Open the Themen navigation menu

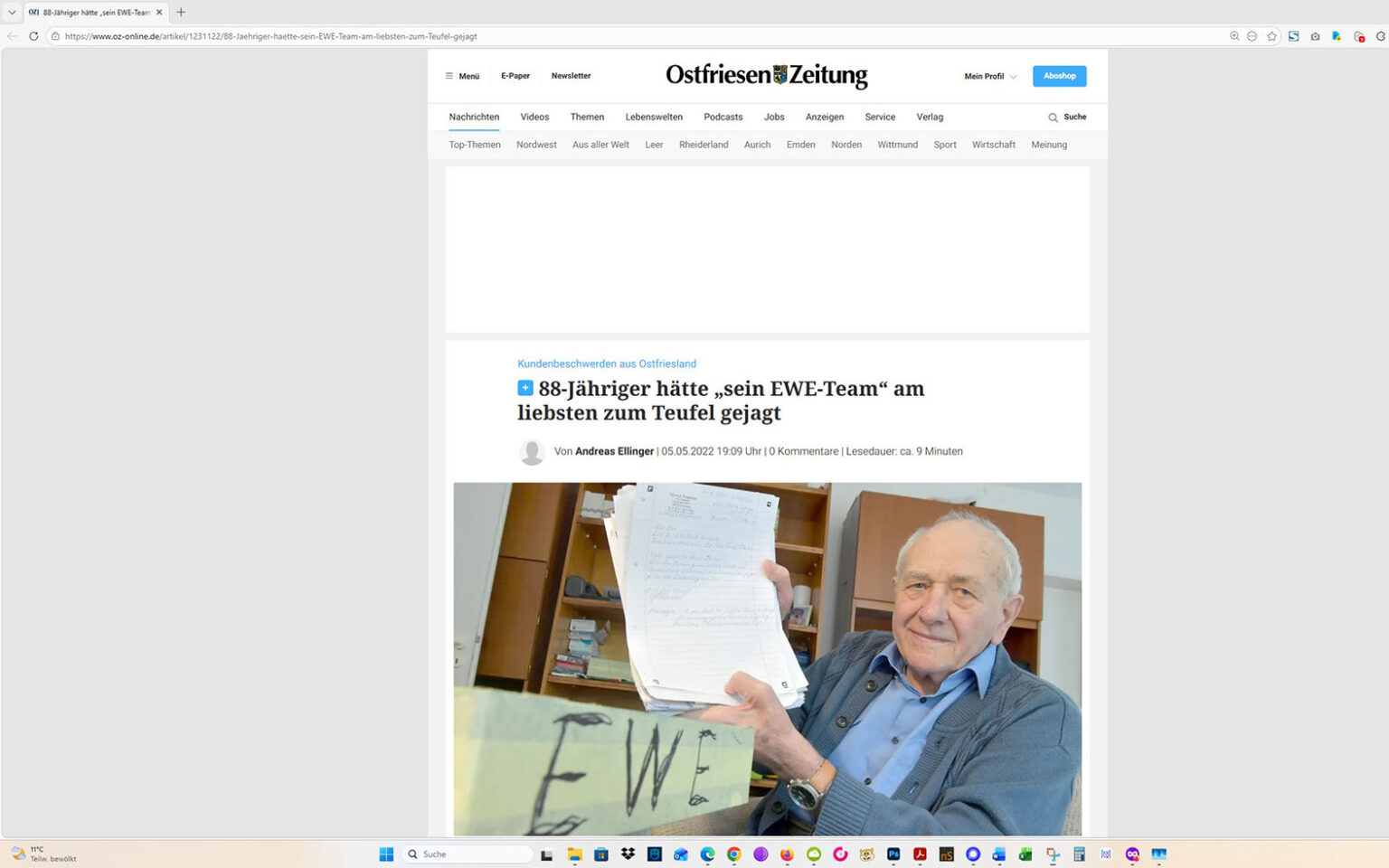[x=587, y=117]
